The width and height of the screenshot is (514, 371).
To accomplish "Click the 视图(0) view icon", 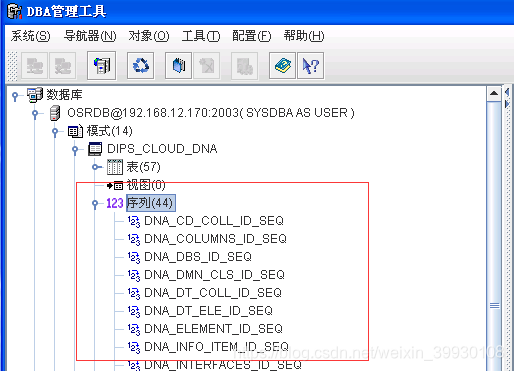I will [x=115, y=185].
